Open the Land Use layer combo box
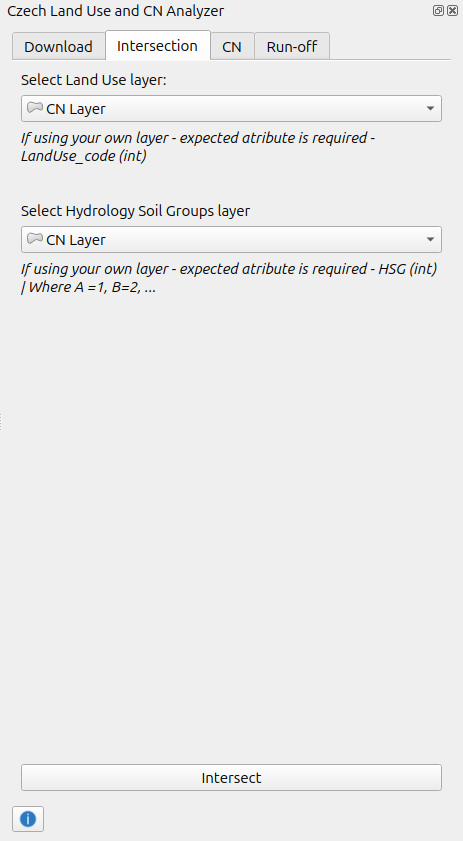The width and height of the screenshot is (463, 841). click(x=231, y=108)
